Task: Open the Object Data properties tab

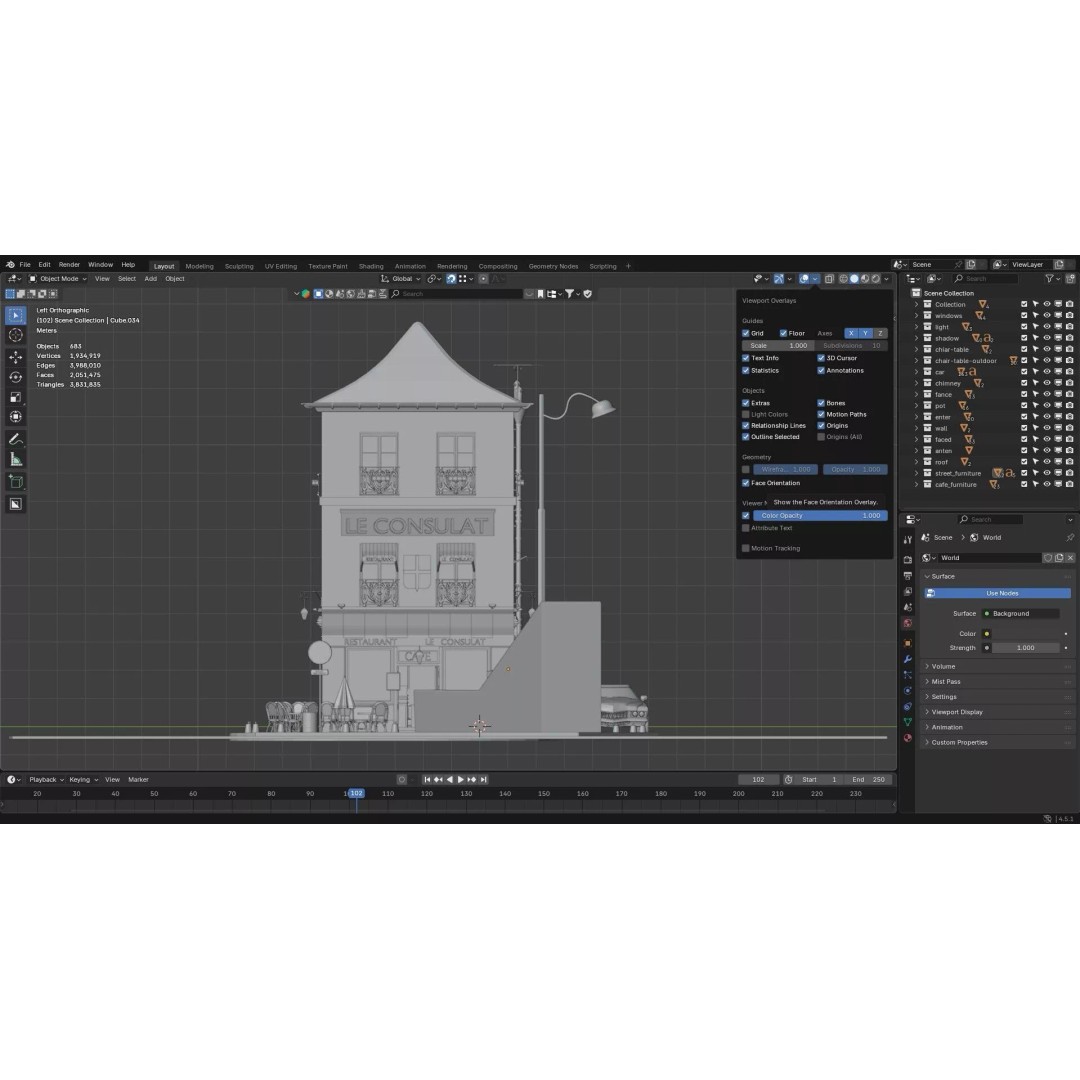Action: (x=908, y=722)
